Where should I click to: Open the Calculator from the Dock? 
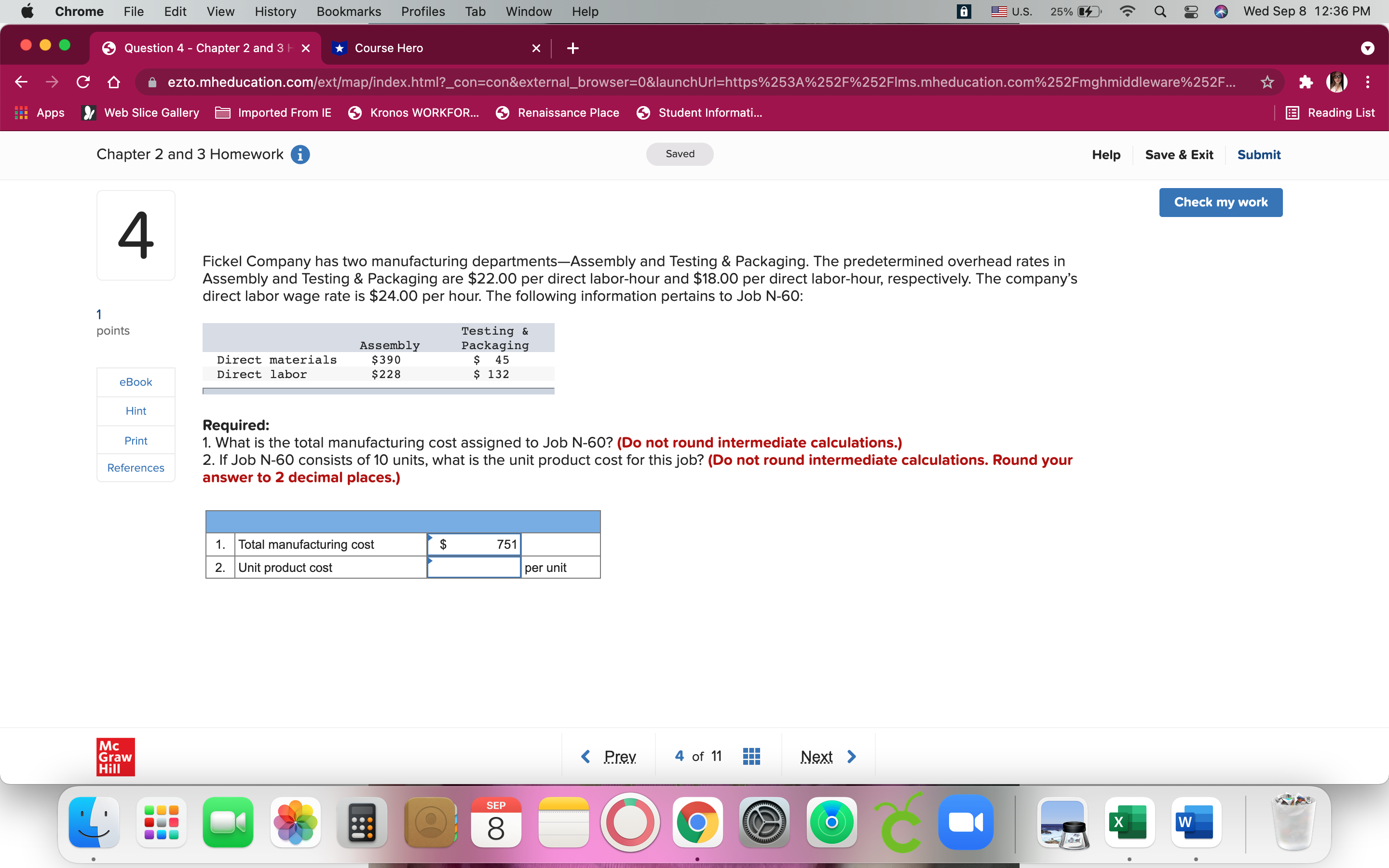362,822
